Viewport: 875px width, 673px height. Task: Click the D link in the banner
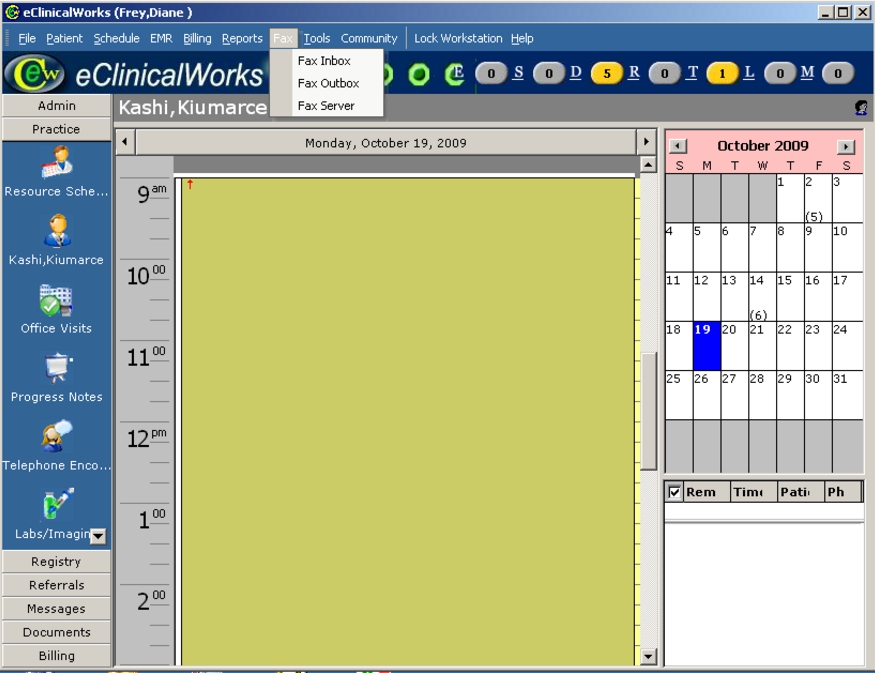pyautogui.click(x=576, y=73)
